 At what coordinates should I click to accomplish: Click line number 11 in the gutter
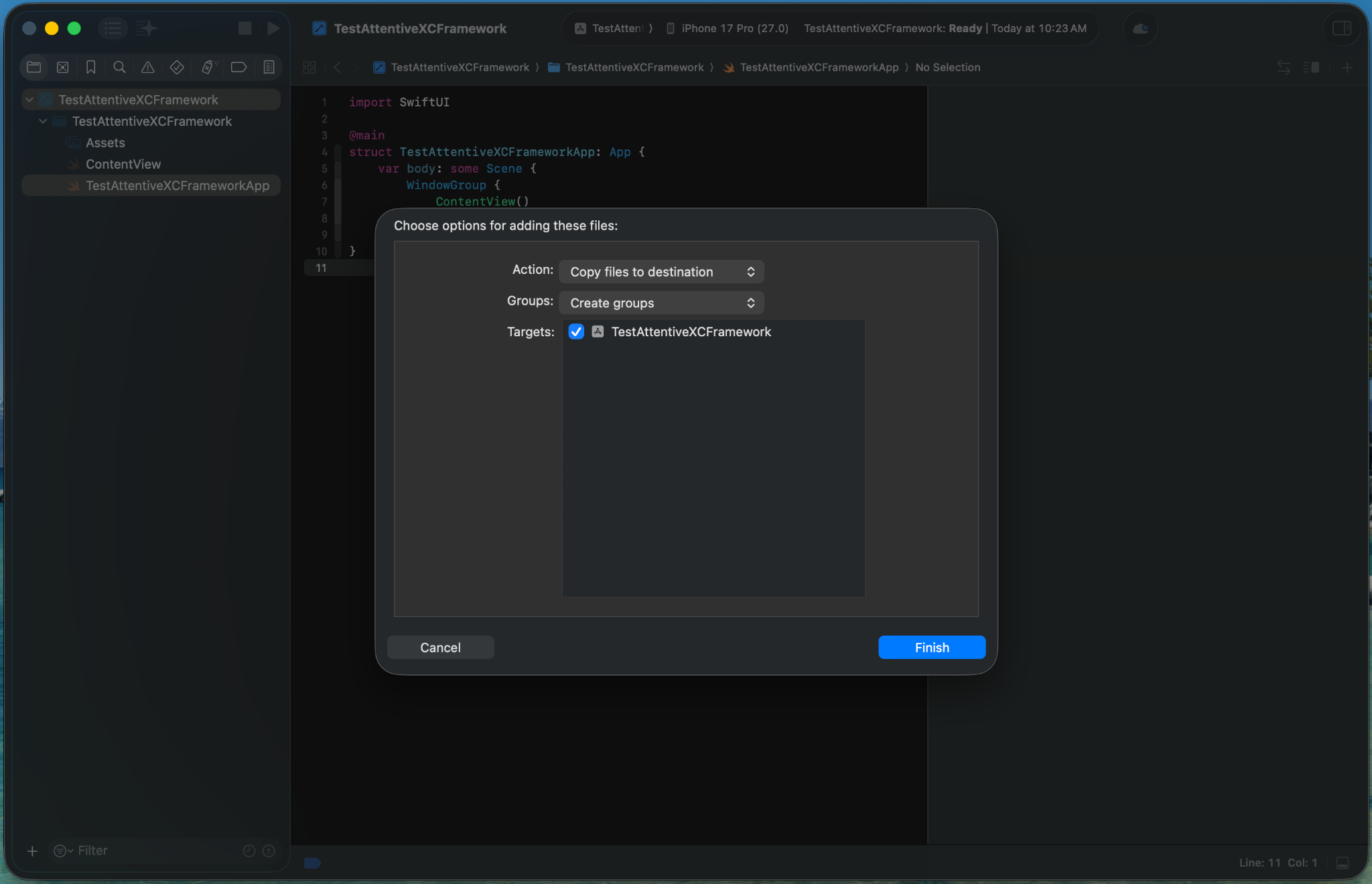click(321, 268)
